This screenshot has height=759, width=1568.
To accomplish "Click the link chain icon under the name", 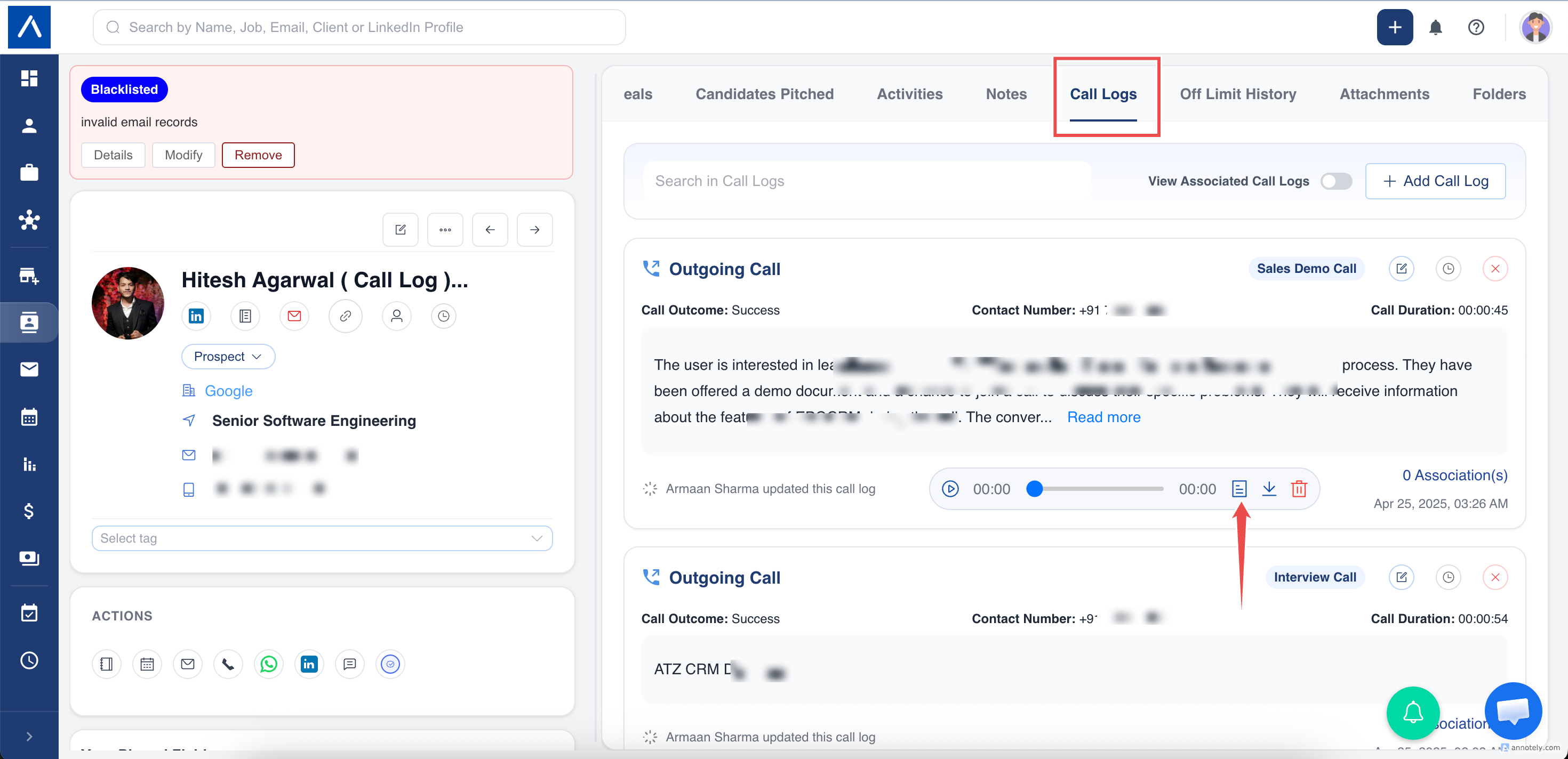I will (x=345, y=316).
